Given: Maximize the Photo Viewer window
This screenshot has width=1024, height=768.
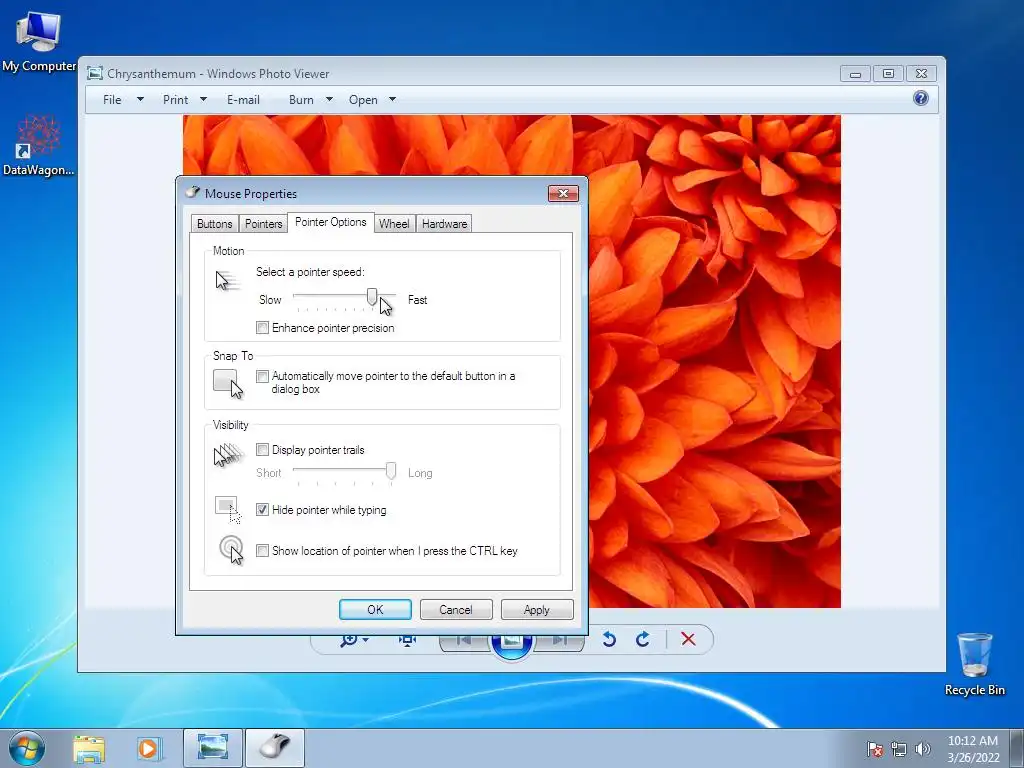Looking at the screenshot, I should [x=888, y=73].
